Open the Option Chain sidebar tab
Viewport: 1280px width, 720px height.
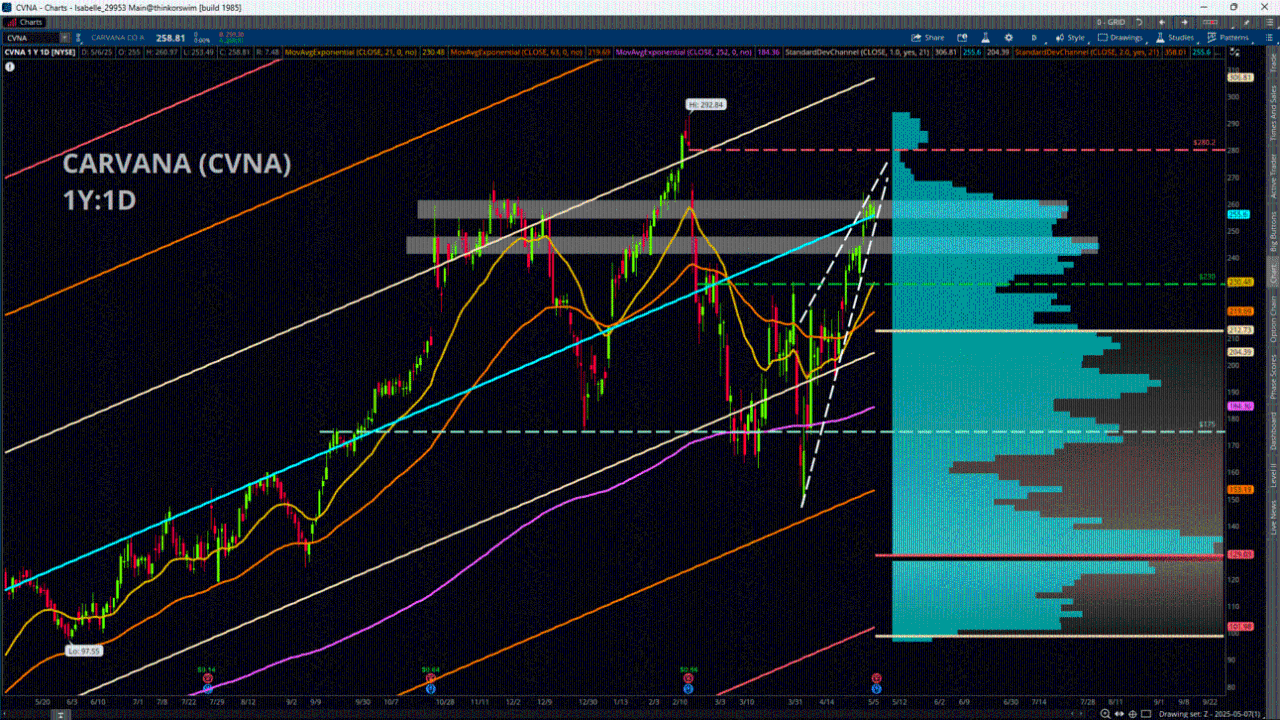click(1272, 324)
